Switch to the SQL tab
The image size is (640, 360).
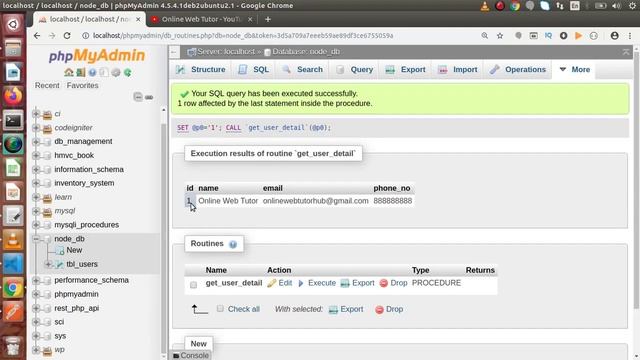[x=253, y=69]
